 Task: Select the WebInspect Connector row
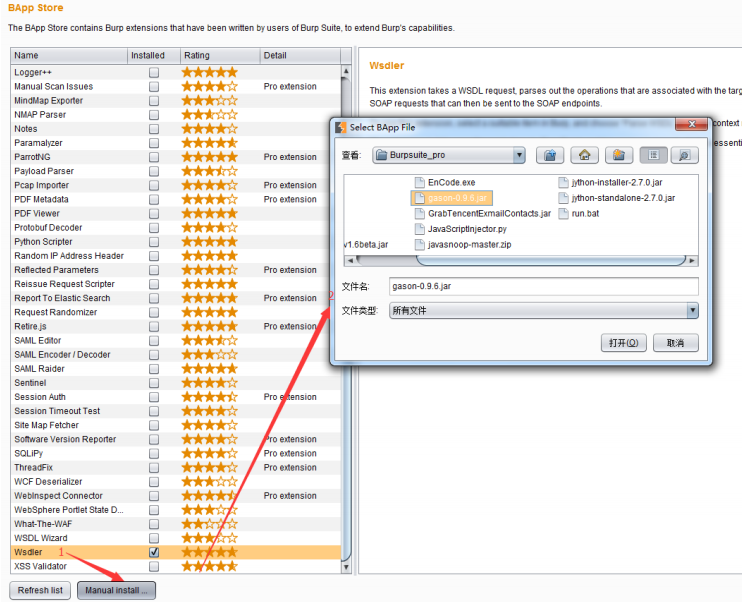pos(176,496)
